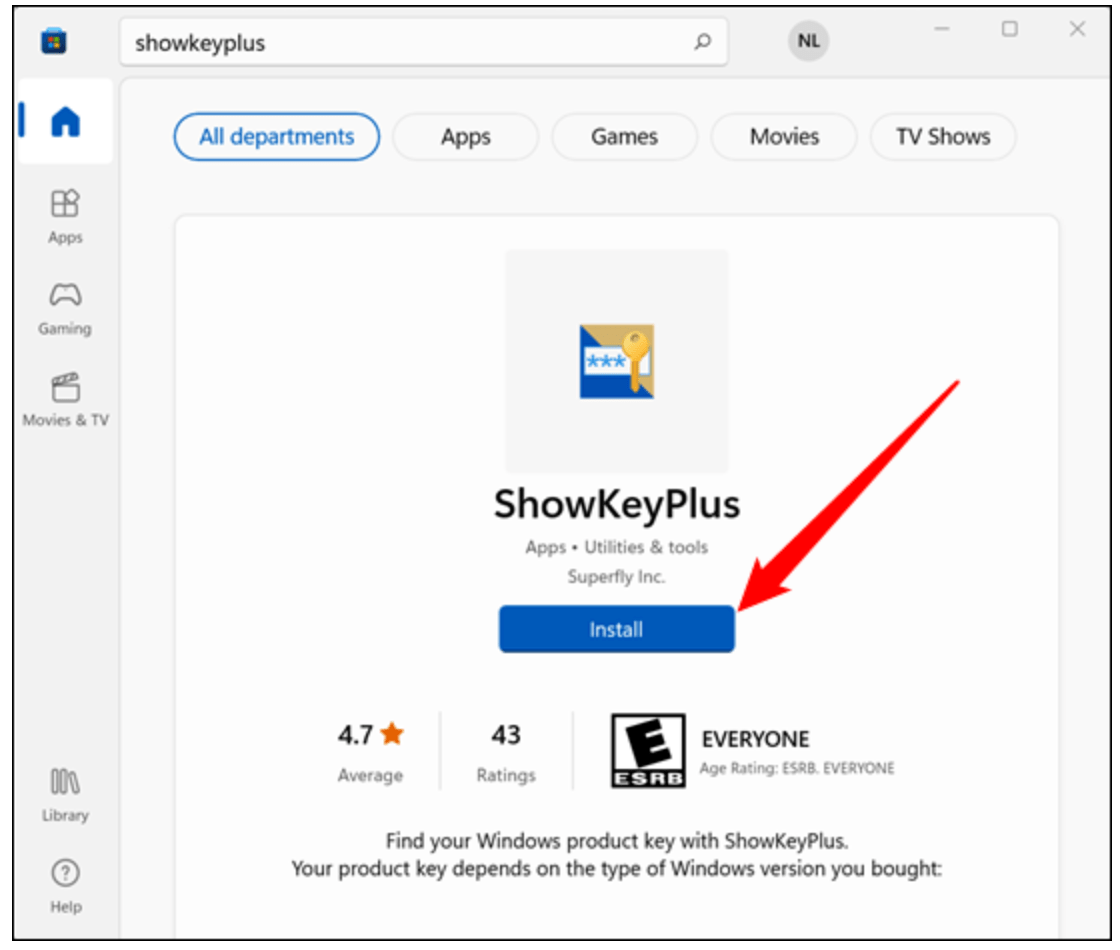Open Help in sidebar

(65, 886)
